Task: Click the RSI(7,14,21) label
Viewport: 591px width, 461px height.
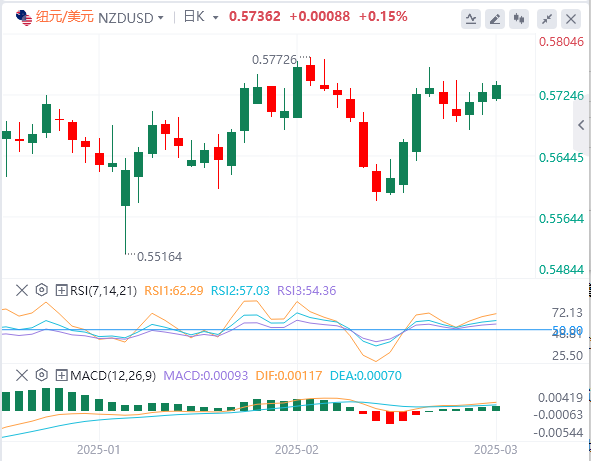Action: point(103,291)
